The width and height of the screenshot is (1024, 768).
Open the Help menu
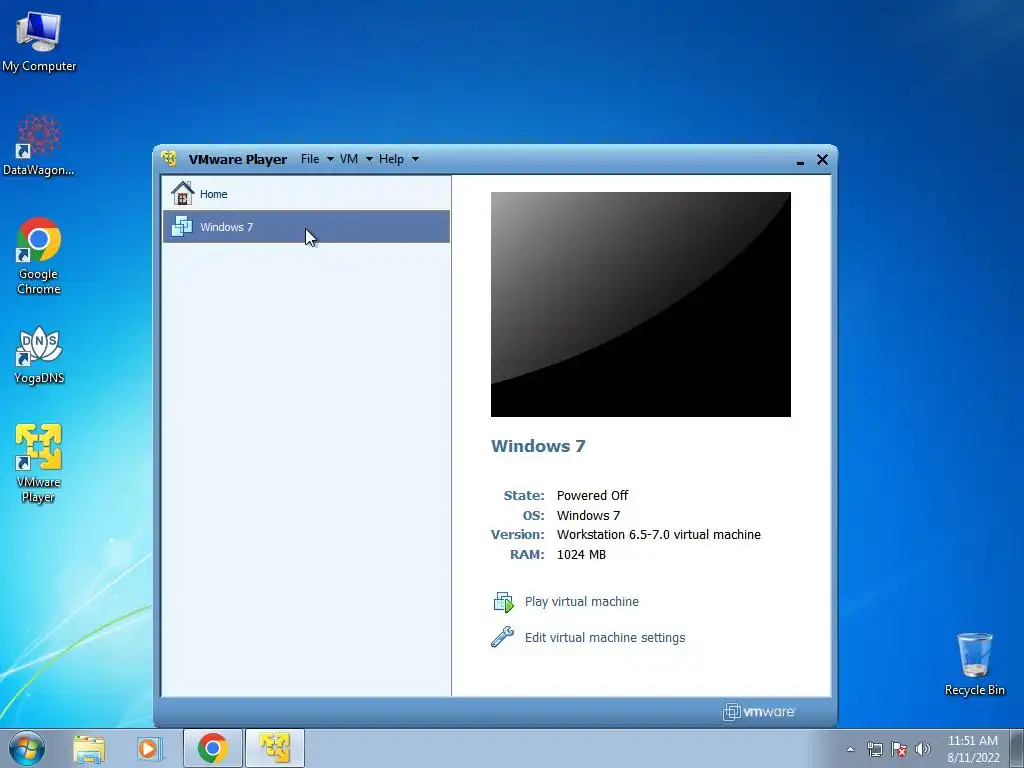[x=391, y=159]
